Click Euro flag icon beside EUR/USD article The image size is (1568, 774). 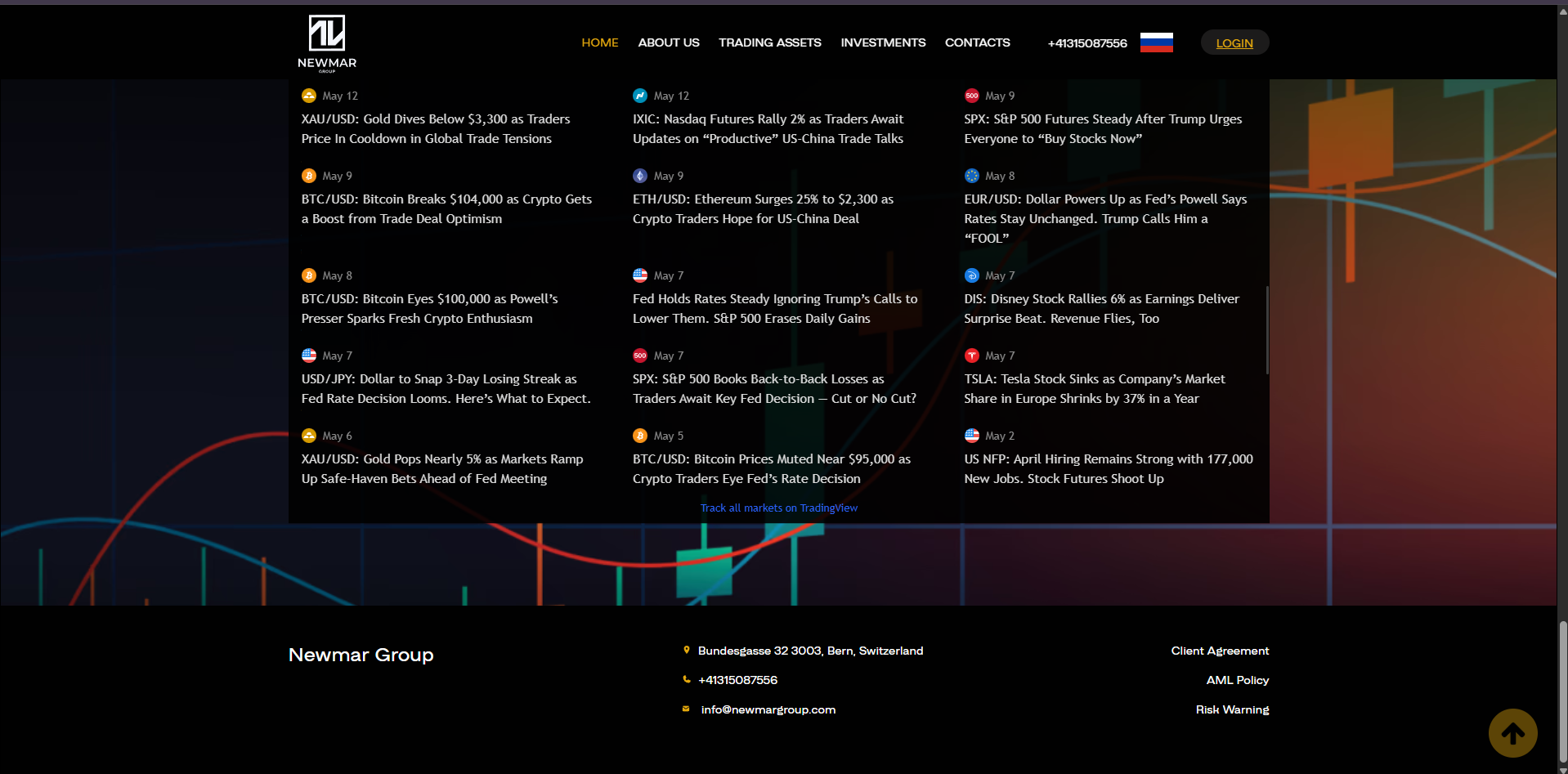click(x=971, y=176)
